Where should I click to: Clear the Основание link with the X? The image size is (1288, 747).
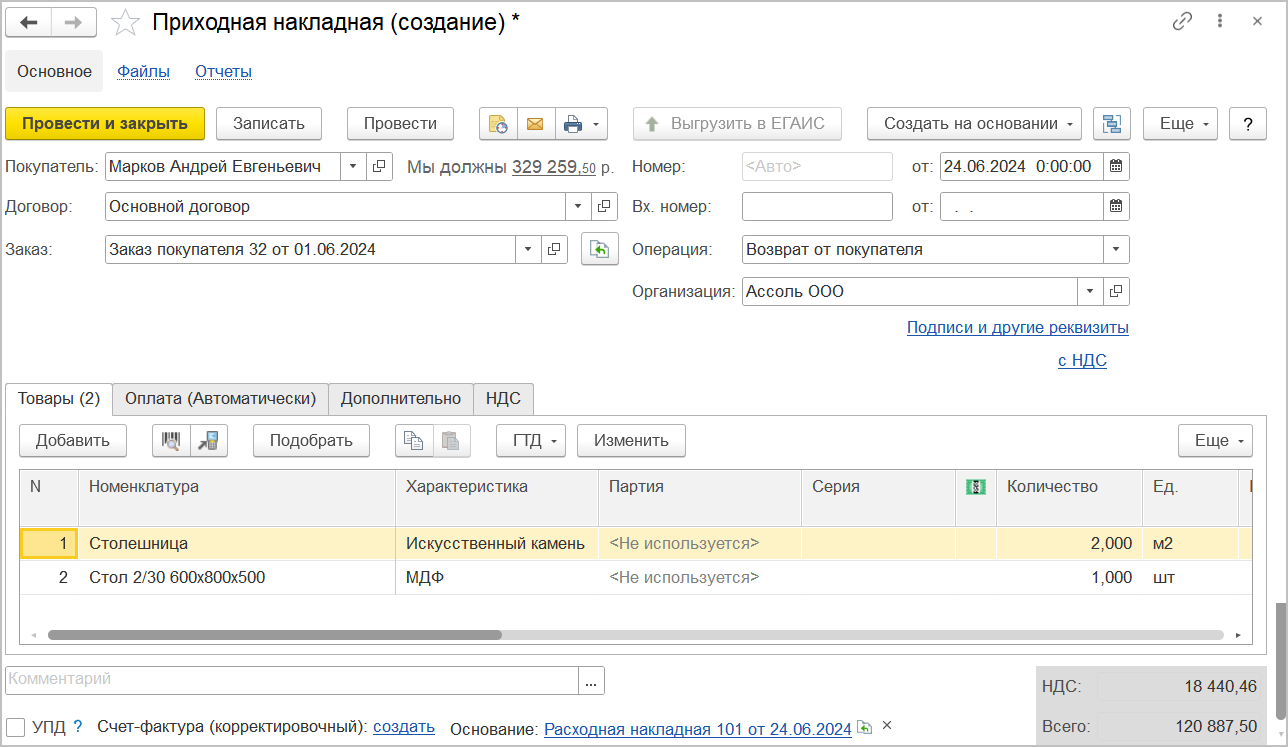coord(886,727)
